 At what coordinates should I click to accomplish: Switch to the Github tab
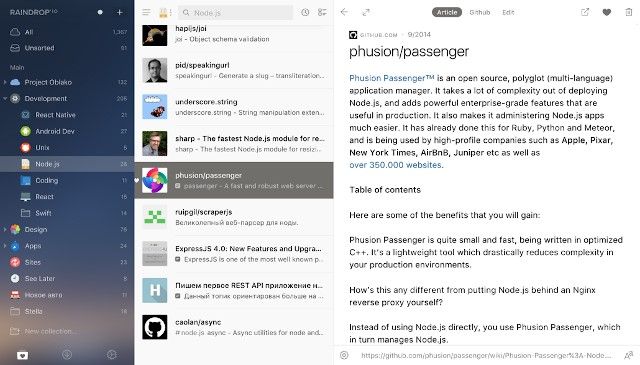pyautogui.click(x=480, y=12)
